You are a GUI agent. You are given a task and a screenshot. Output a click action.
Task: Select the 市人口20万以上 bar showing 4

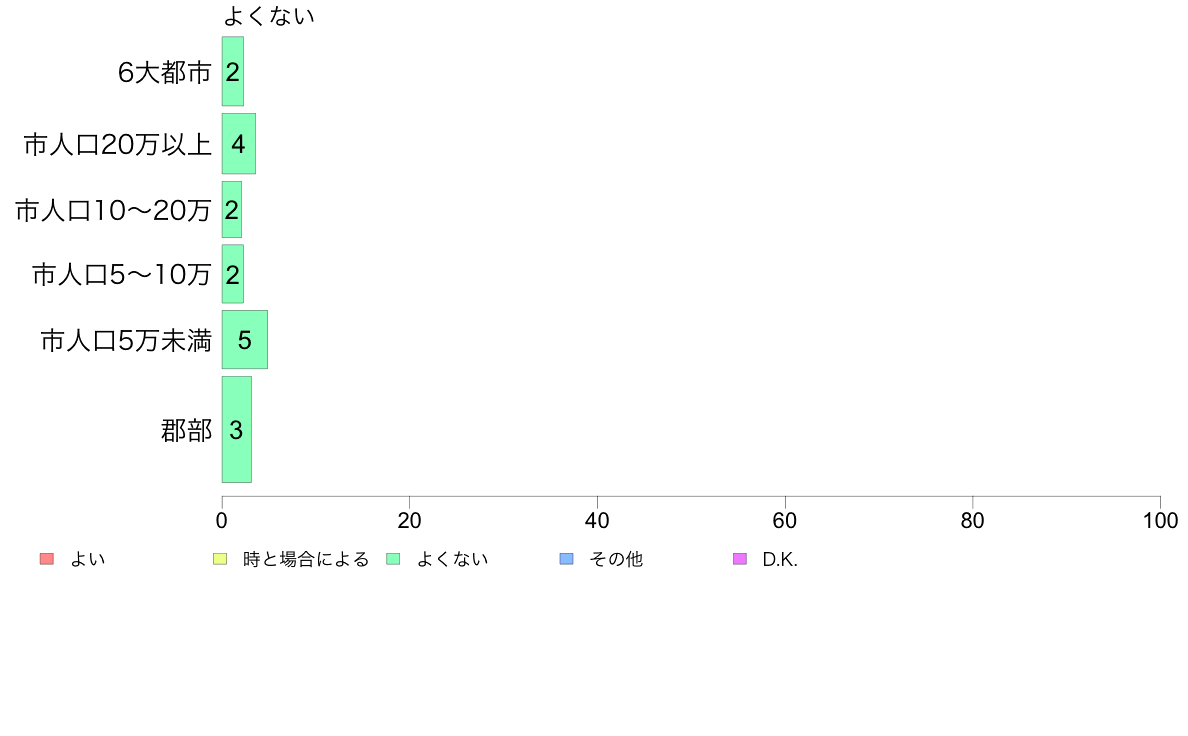tap(239, 144)
